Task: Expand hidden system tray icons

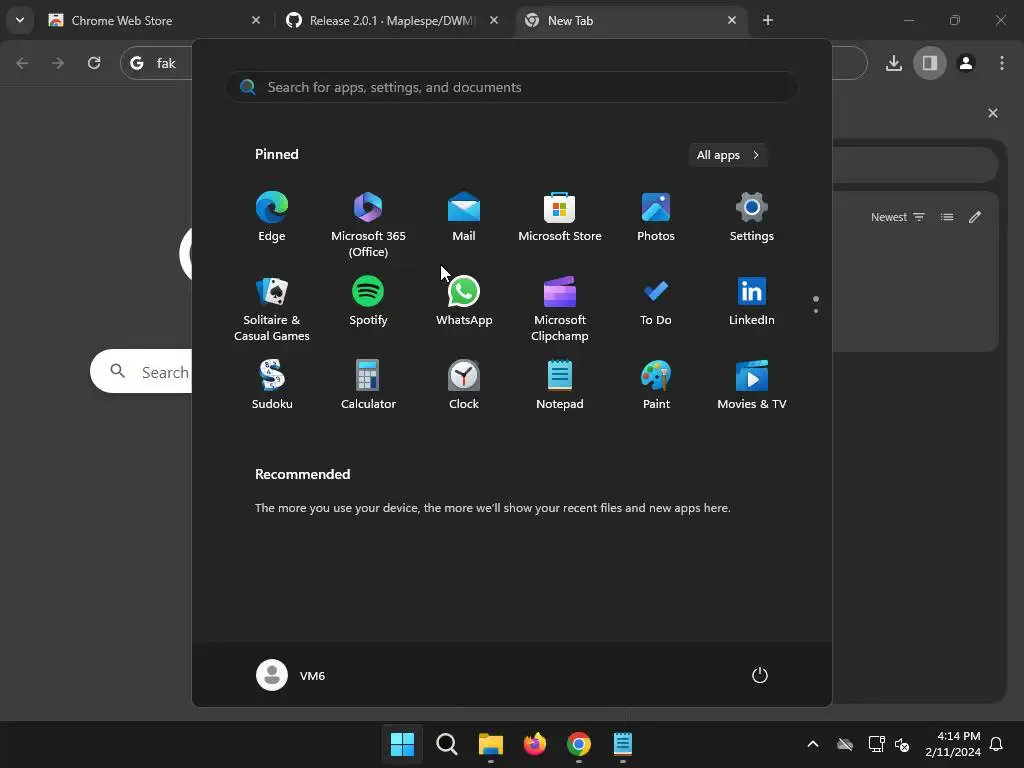Action: (x=813, y=744)
